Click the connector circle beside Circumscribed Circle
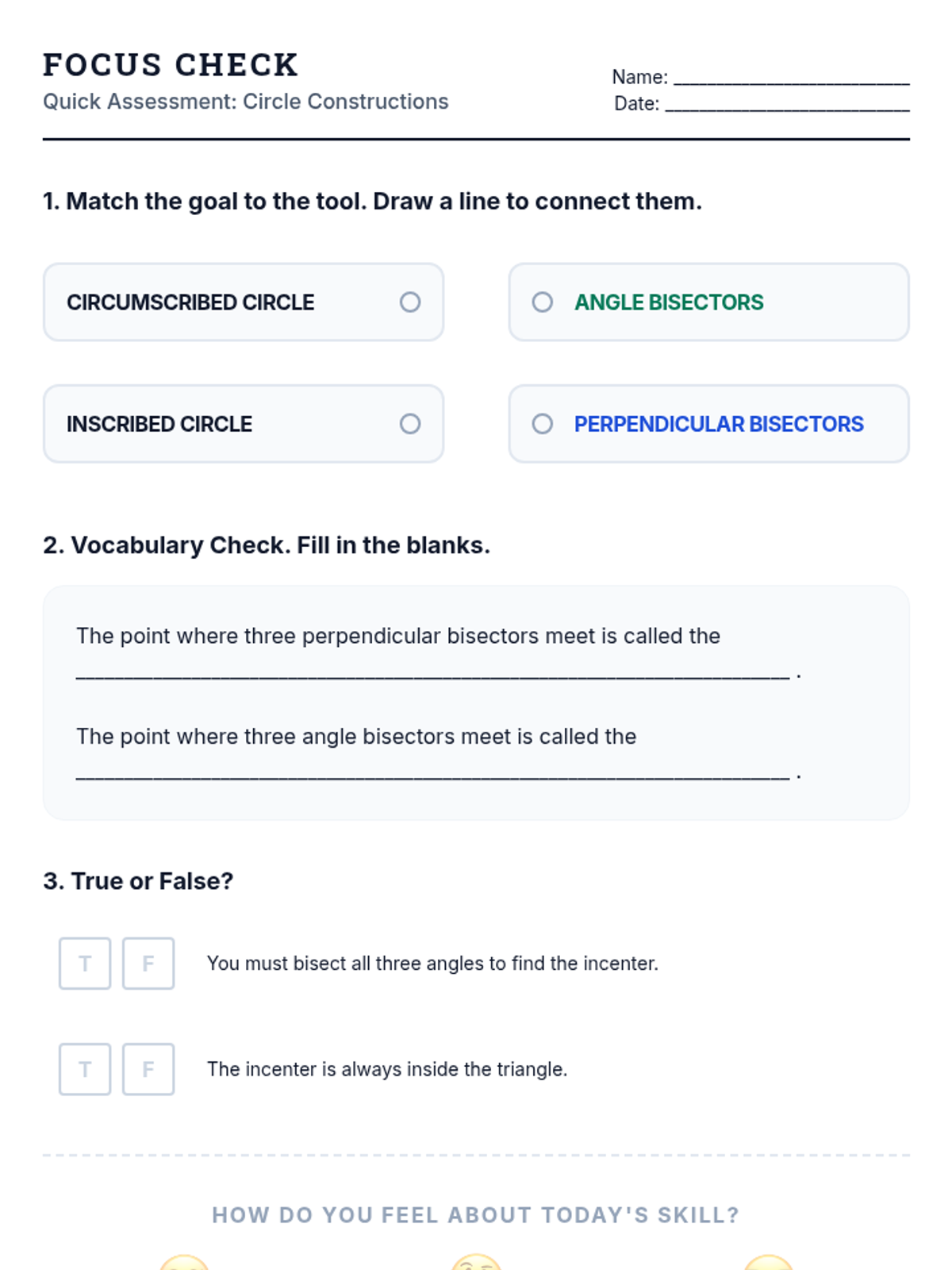 (x=410, y=302)
